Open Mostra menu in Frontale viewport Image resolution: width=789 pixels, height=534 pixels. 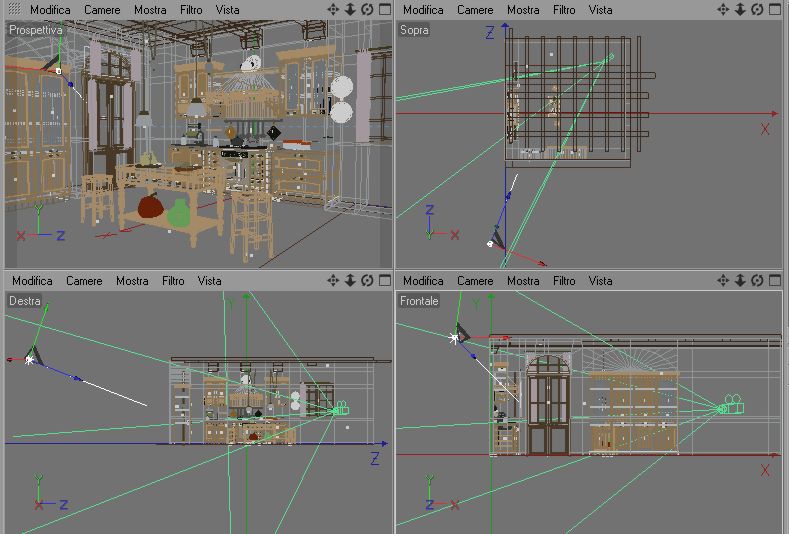523,281
